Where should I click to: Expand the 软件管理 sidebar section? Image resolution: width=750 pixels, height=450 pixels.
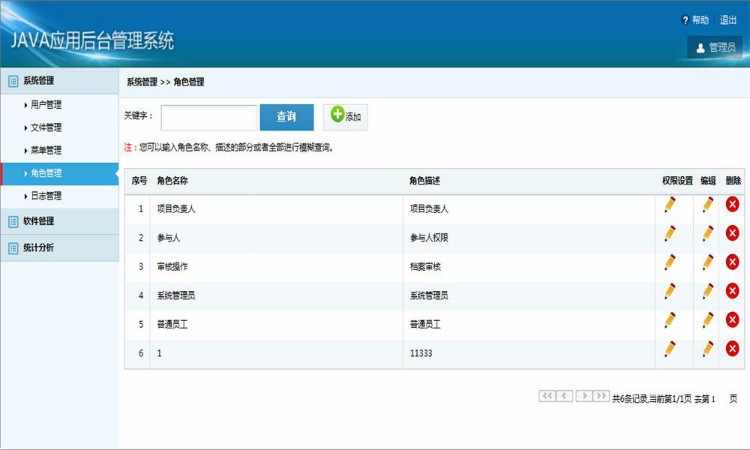(59, 221)
